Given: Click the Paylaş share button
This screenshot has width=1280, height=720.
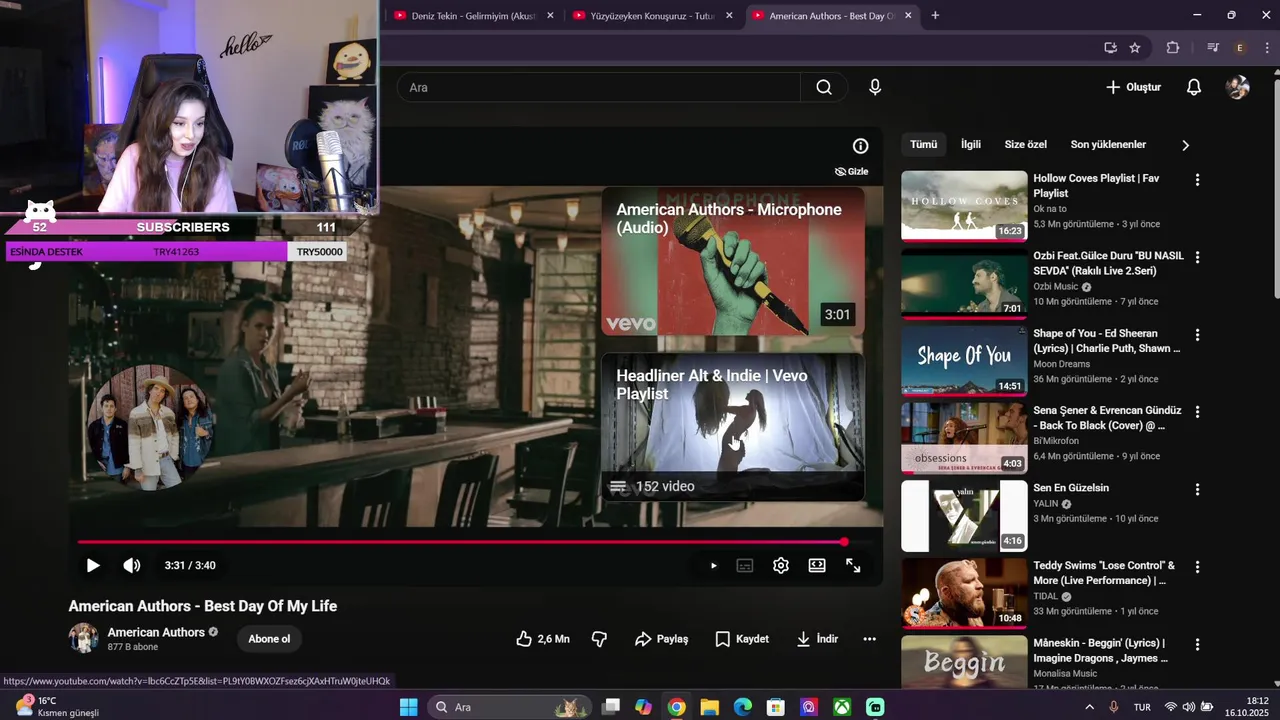Looking at the screenshot, I should pyautogui.click(x=661, y=639).
